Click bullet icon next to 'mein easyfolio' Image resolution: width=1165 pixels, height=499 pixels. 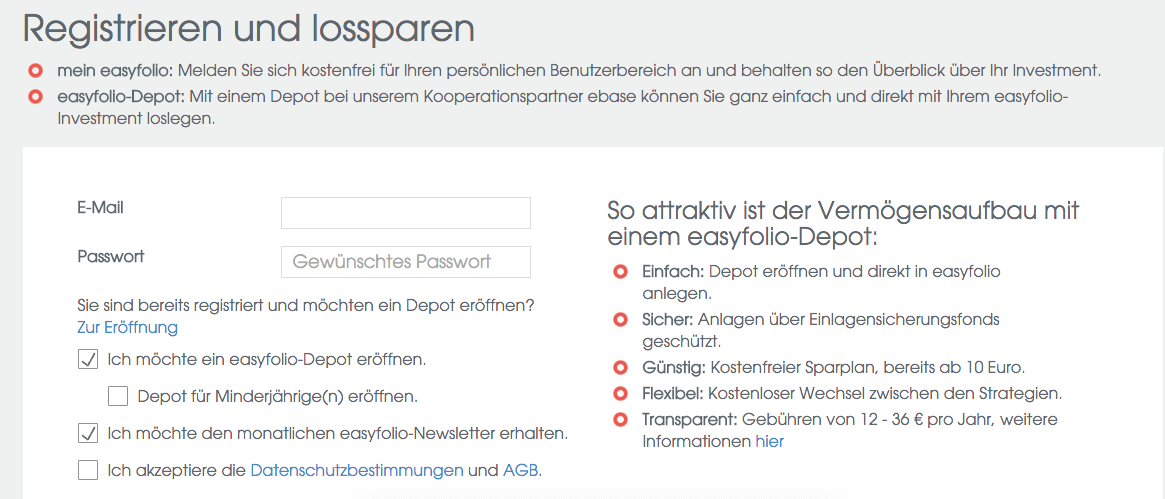[x=34, y=72]
